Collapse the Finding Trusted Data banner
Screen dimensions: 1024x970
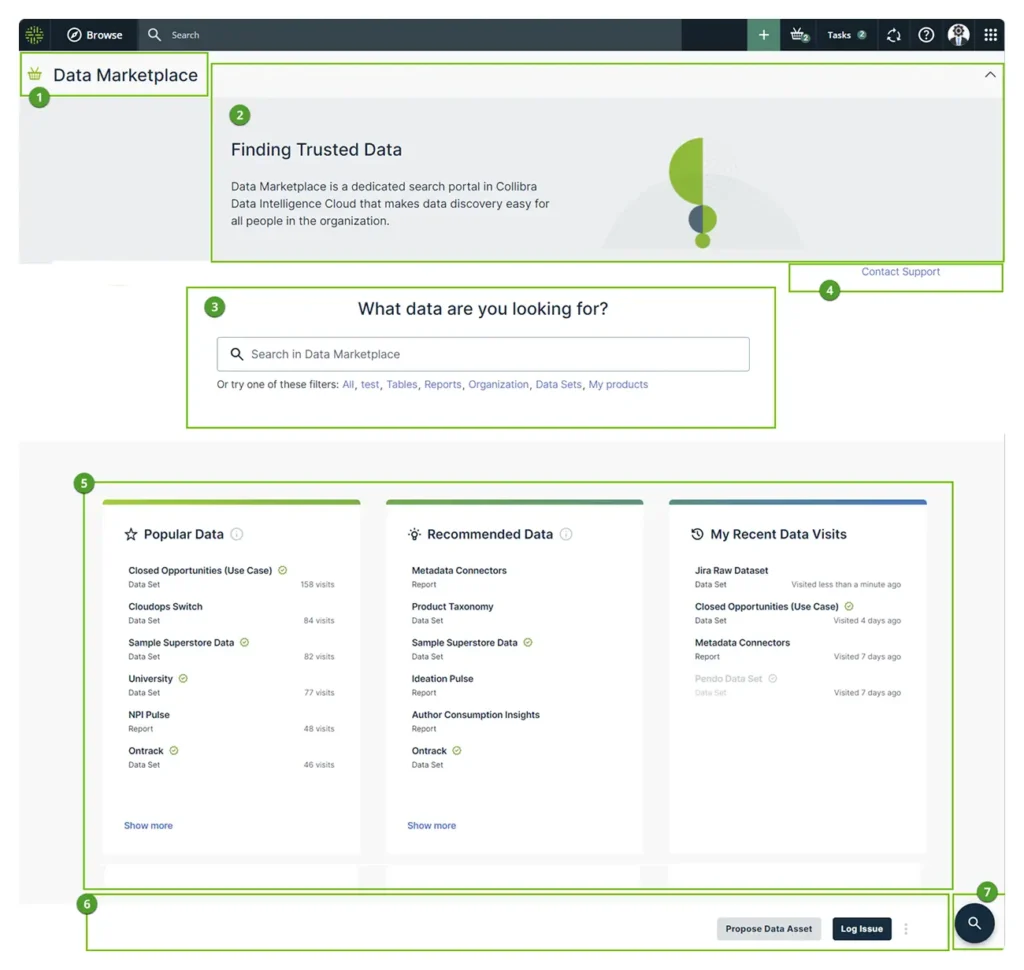point(990,75)
